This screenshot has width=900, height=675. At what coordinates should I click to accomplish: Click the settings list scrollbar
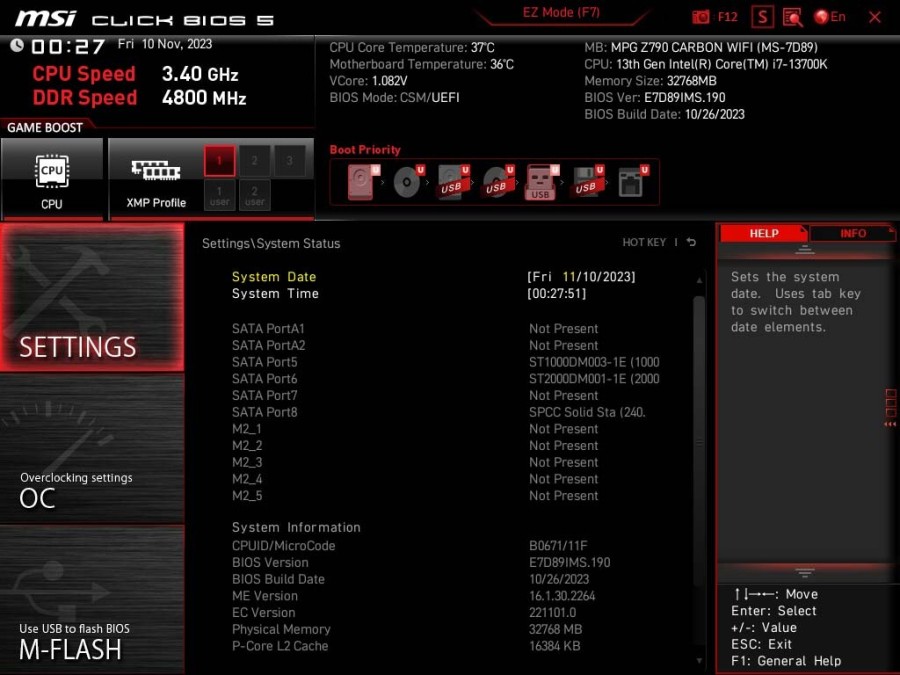(x=699, y=442)
